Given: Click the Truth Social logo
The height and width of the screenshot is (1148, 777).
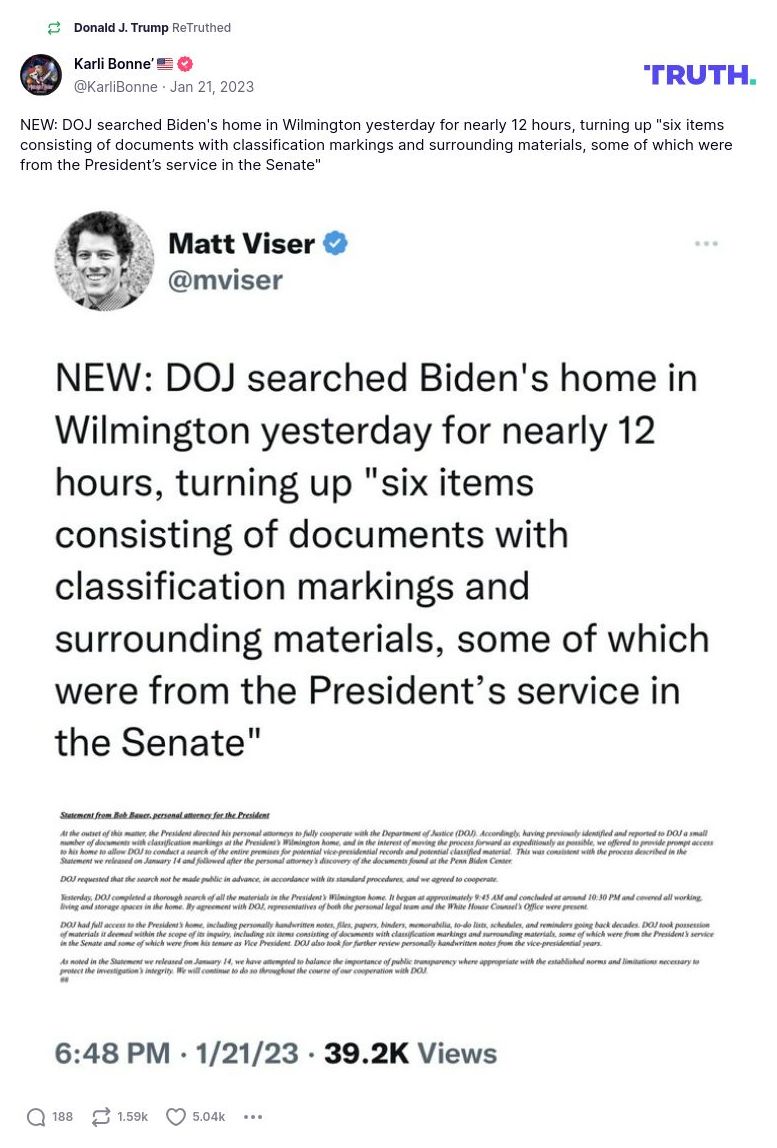Looking at the screenshot, I should (x=700, y=75).
